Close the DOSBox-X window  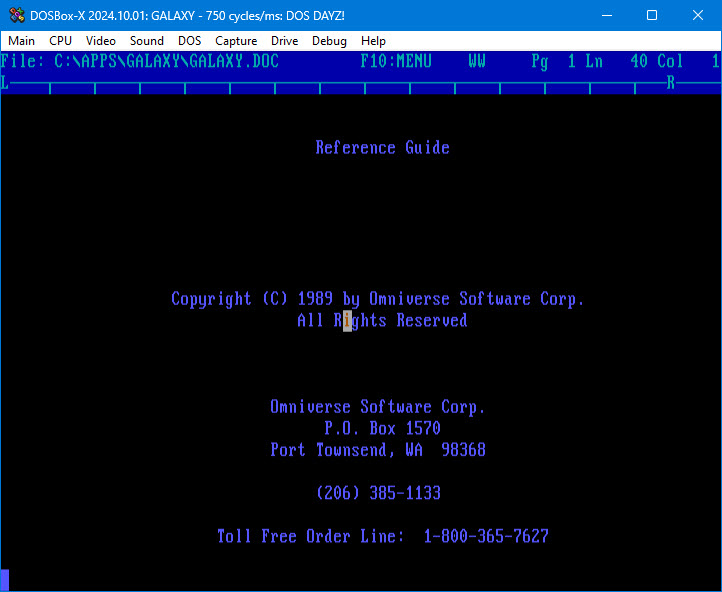[x=698, y=15]
